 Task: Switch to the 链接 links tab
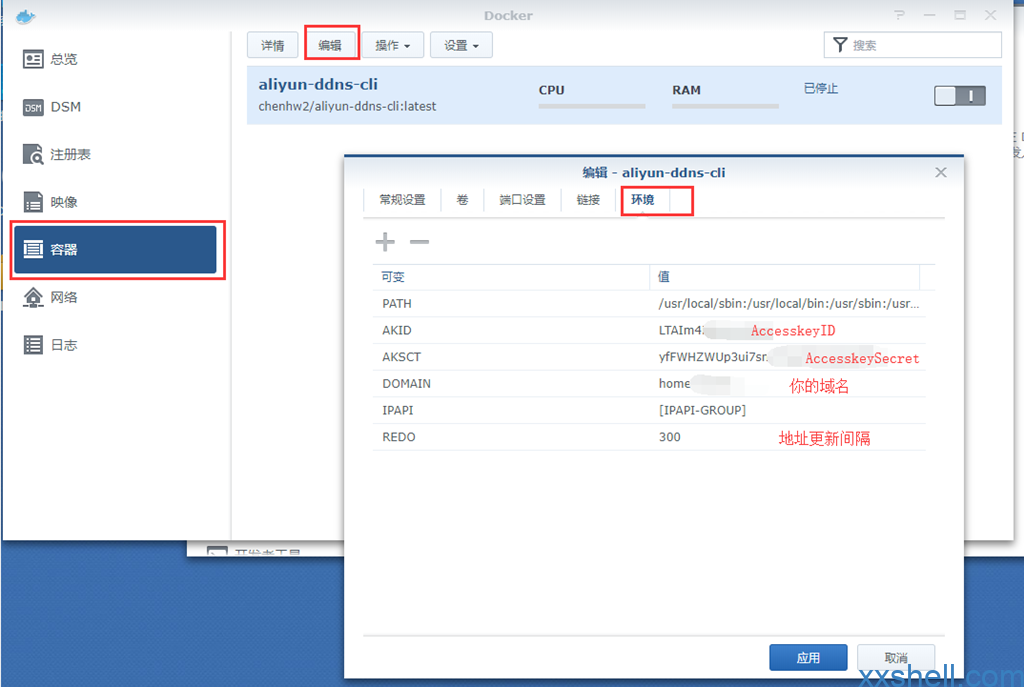(588, 200)
